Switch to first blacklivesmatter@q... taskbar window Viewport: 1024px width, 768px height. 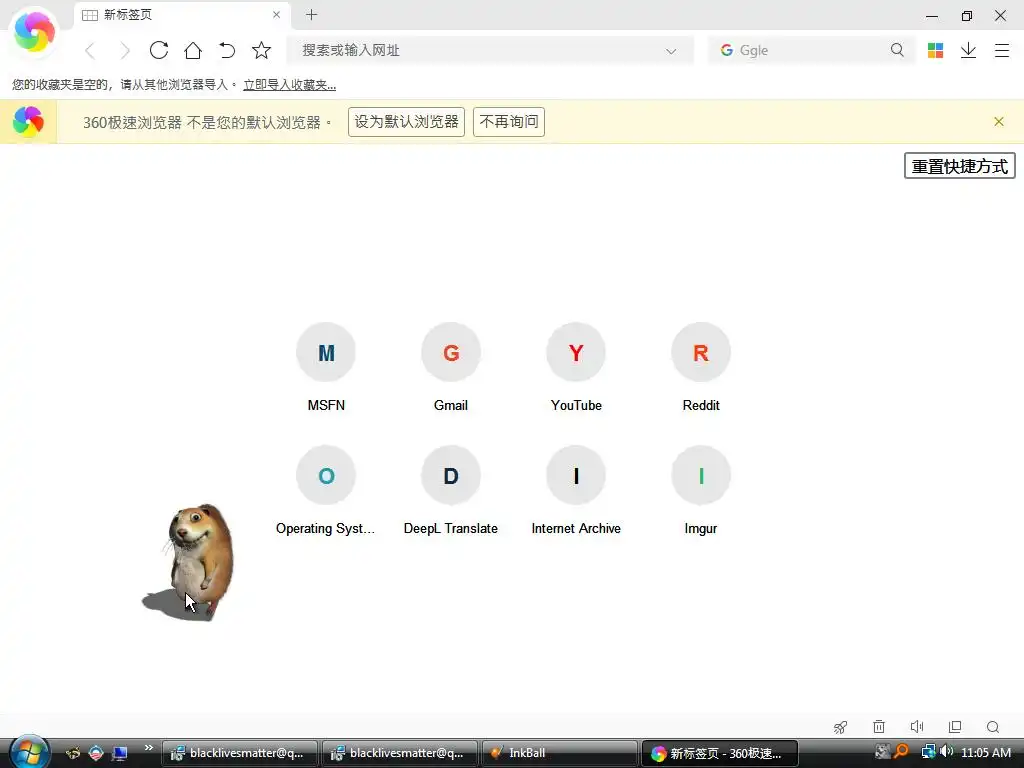coord(240,753)
